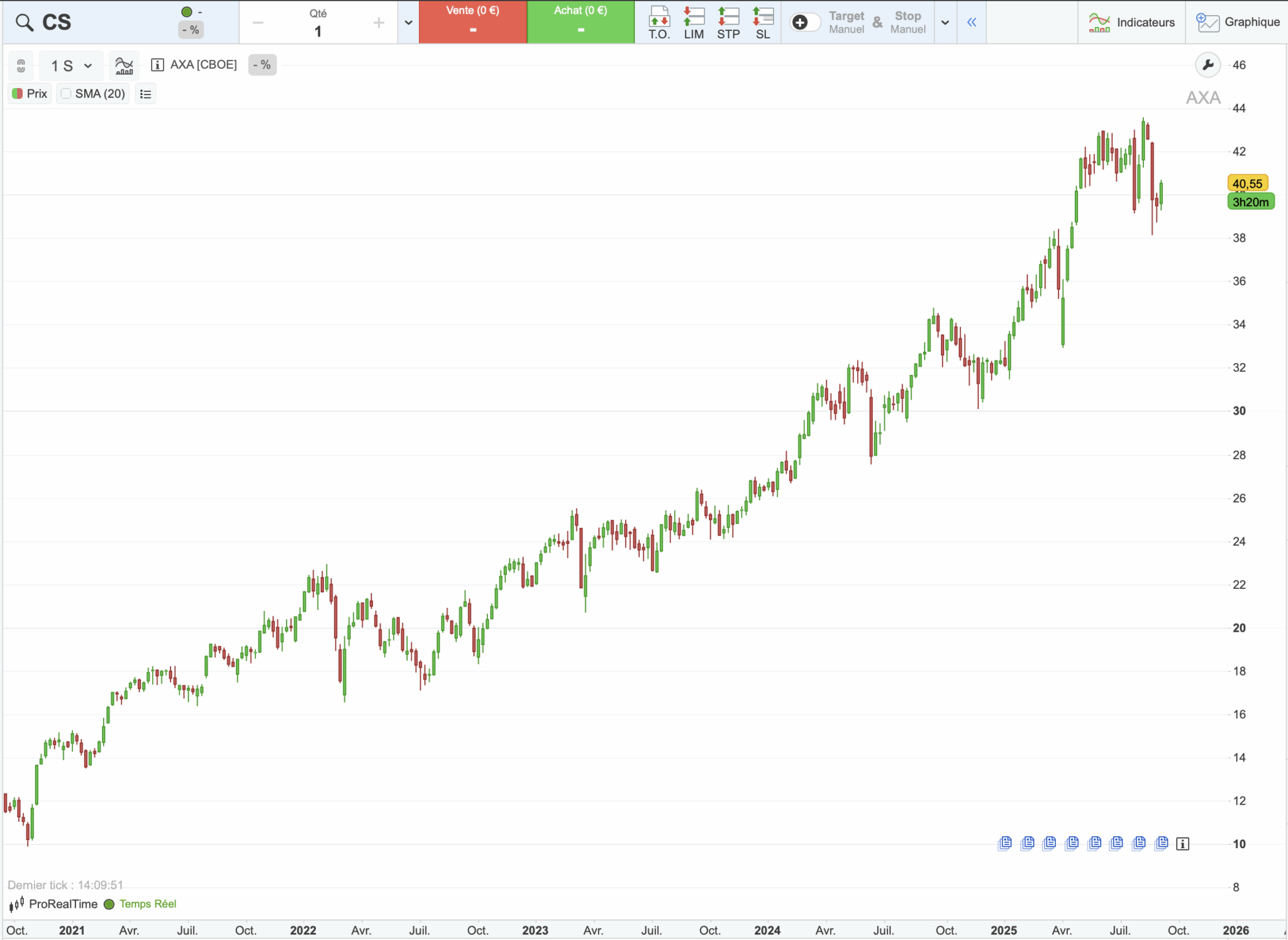The width and height of the screenshot is (1288, 940).
Task: Open the wrench chart settings icon
Action: 1207,64
